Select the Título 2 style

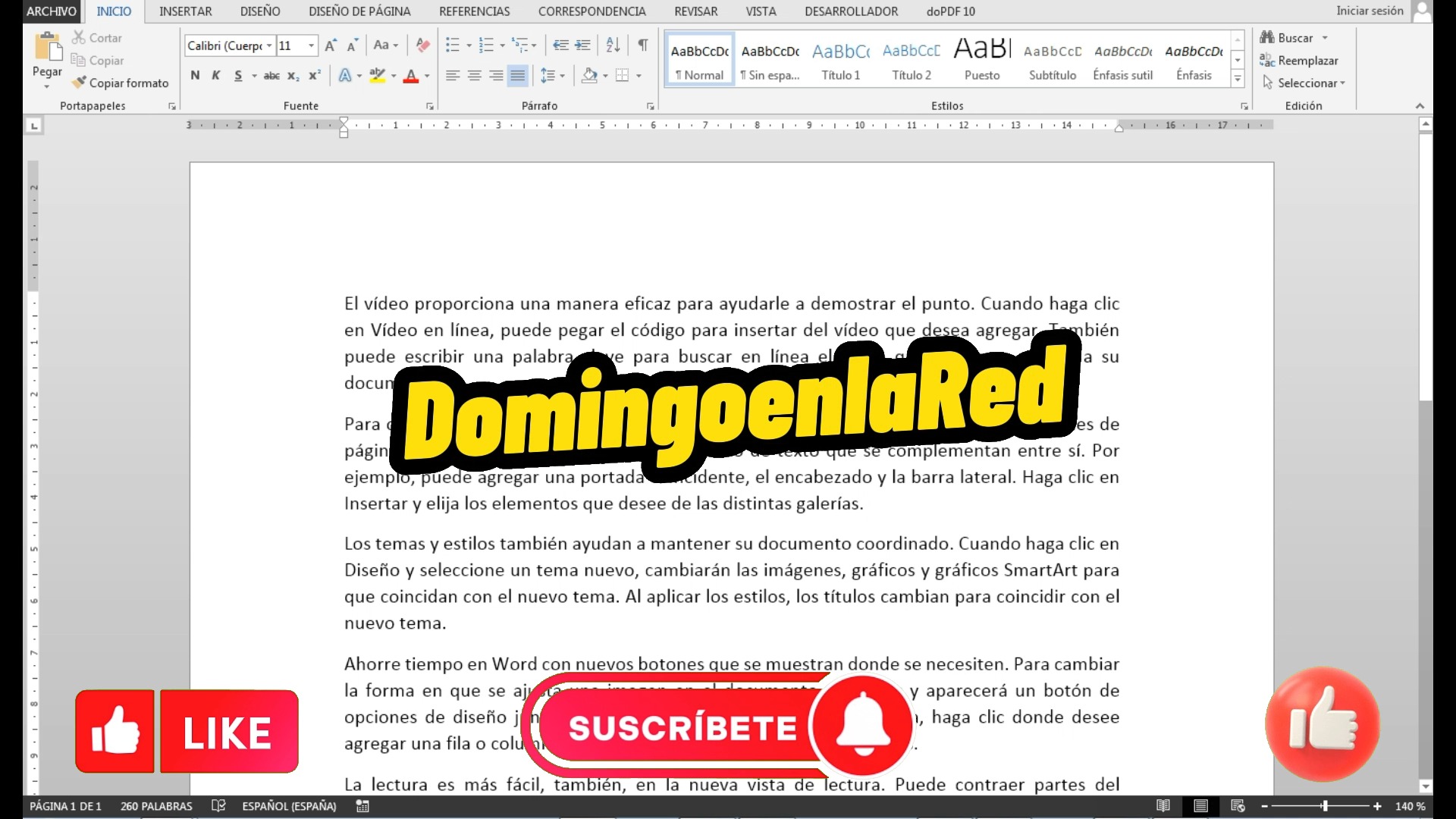tap(911, 59)
